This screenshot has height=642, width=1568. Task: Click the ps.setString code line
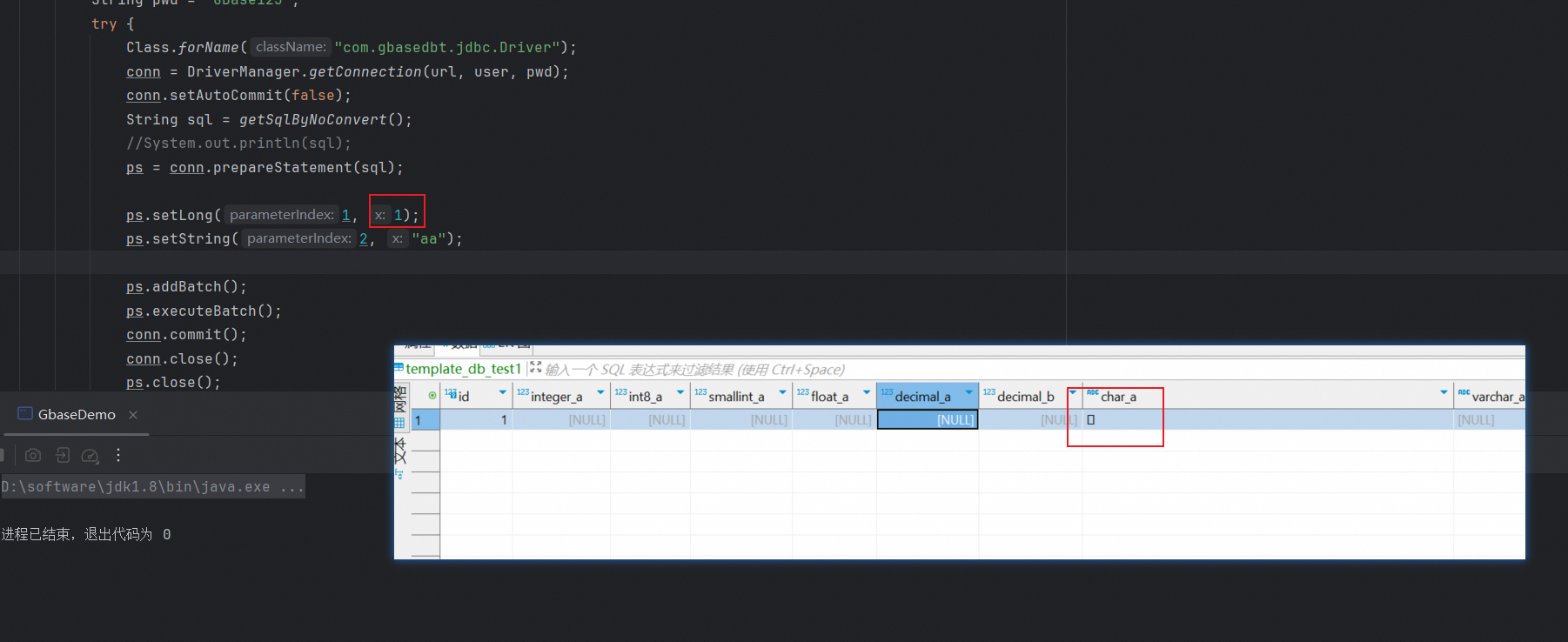click(x=294, y=238)
